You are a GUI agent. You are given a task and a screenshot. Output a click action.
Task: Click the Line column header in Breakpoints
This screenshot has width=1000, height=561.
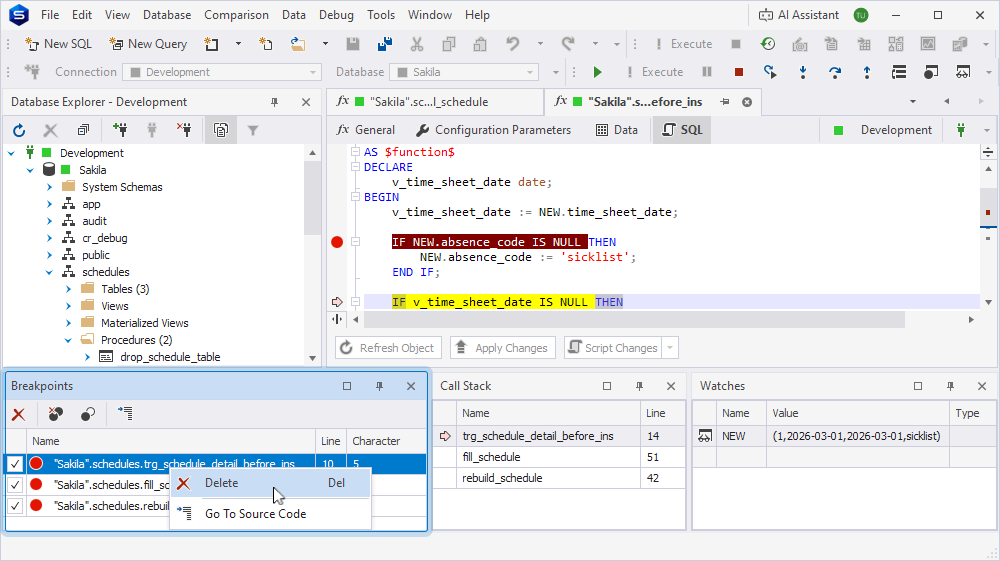330,441
